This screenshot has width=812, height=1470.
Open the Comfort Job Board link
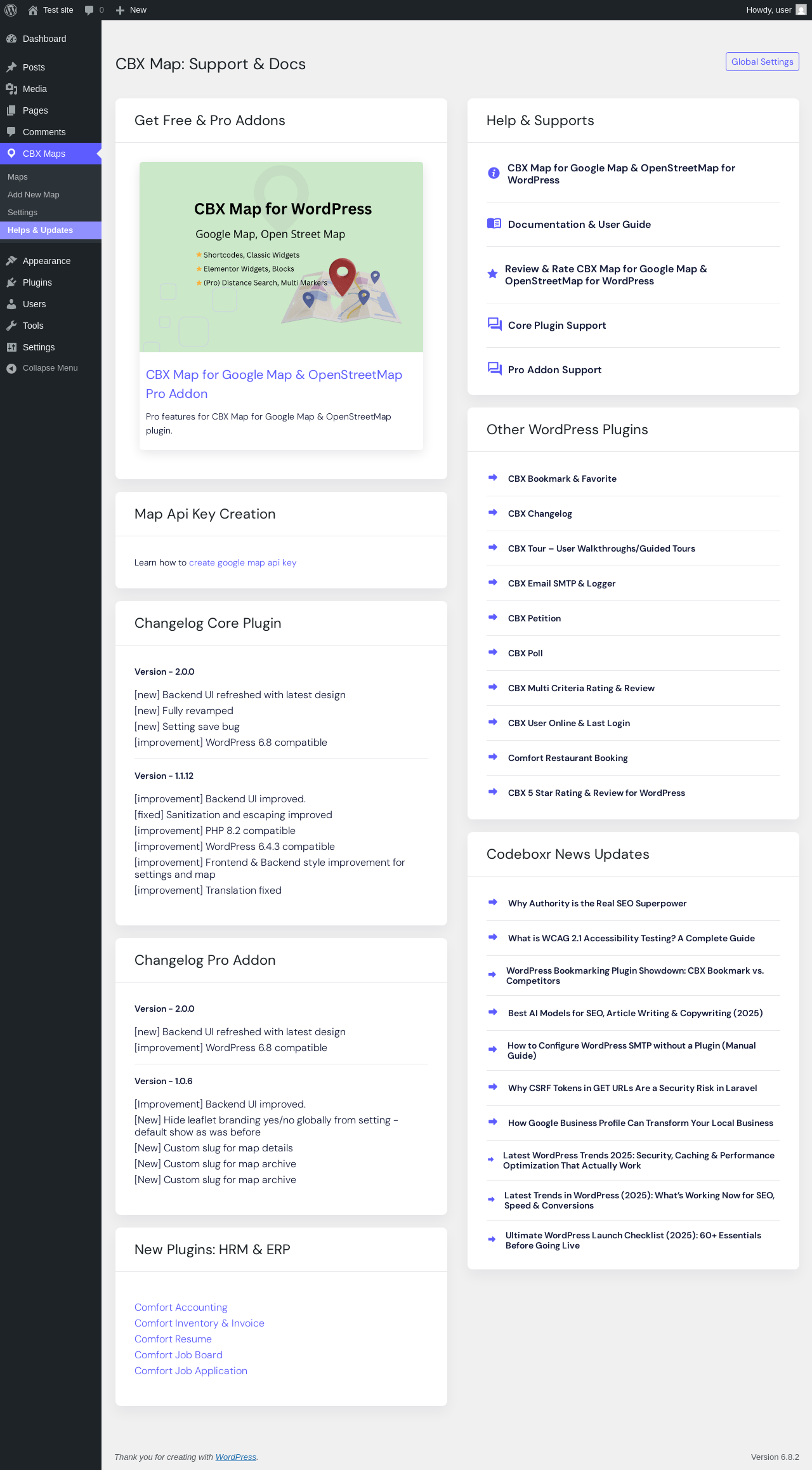(178, 1354)
